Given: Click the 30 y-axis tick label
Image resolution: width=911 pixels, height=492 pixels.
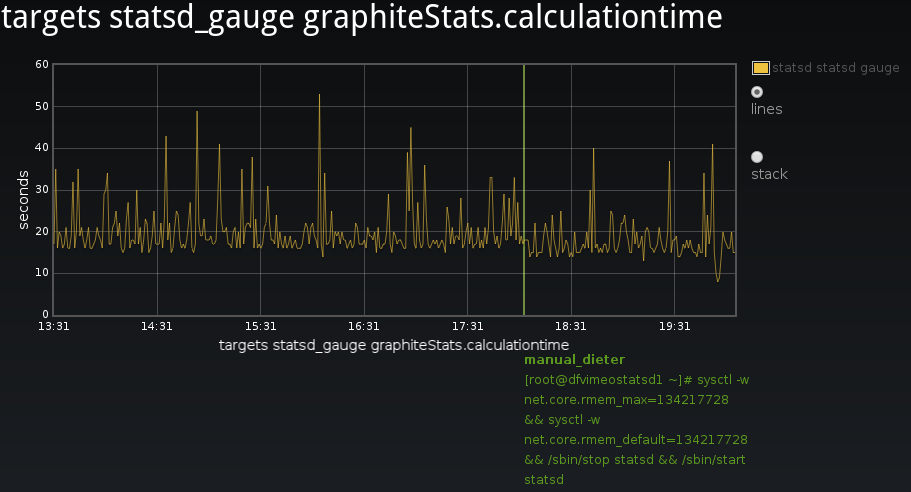Looking at the screenshot, I should 42,189.
